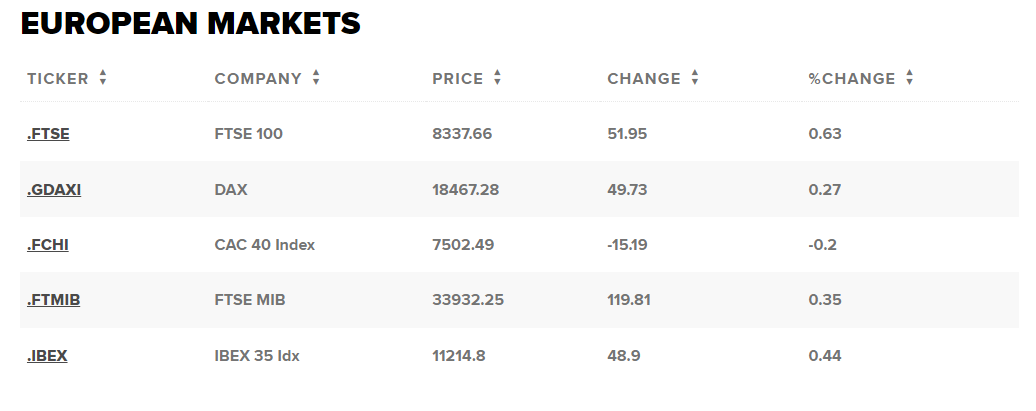This screenshot has width=1036, height=411.
Task: Select the CHANGE column header label
Action: pyautogui.click(x=644, y=79)
